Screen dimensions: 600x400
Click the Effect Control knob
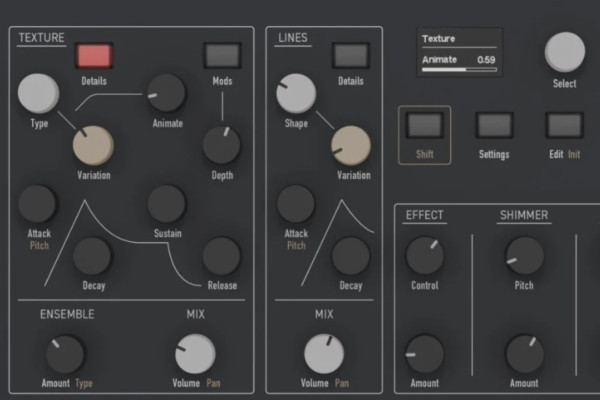pos(425,256)
